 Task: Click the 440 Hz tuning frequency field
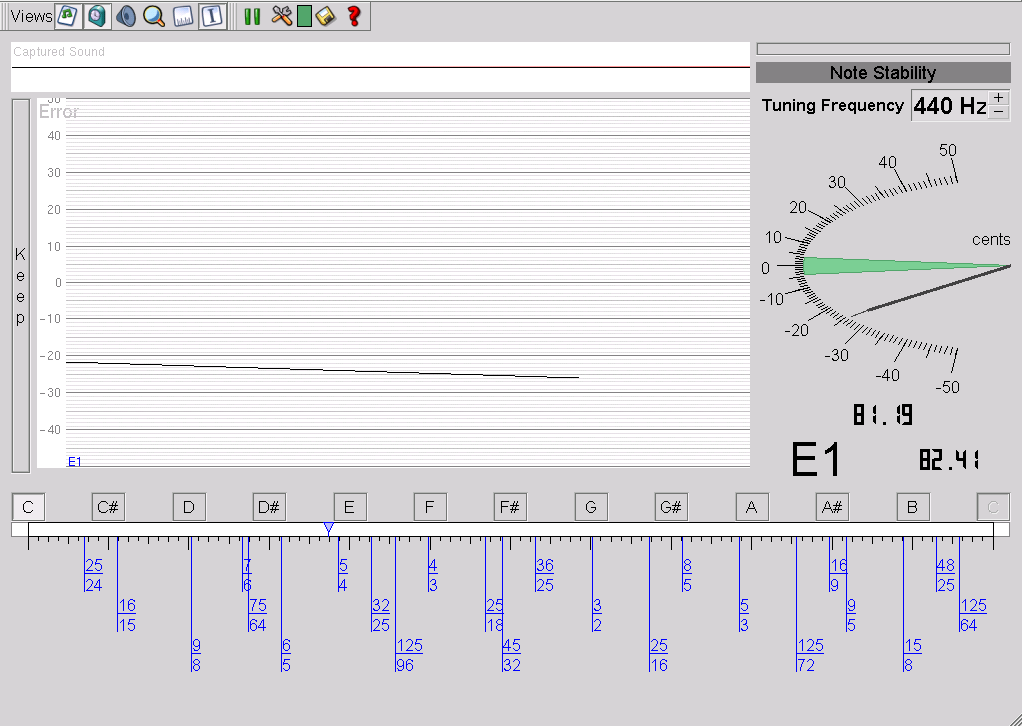(949, 106)
